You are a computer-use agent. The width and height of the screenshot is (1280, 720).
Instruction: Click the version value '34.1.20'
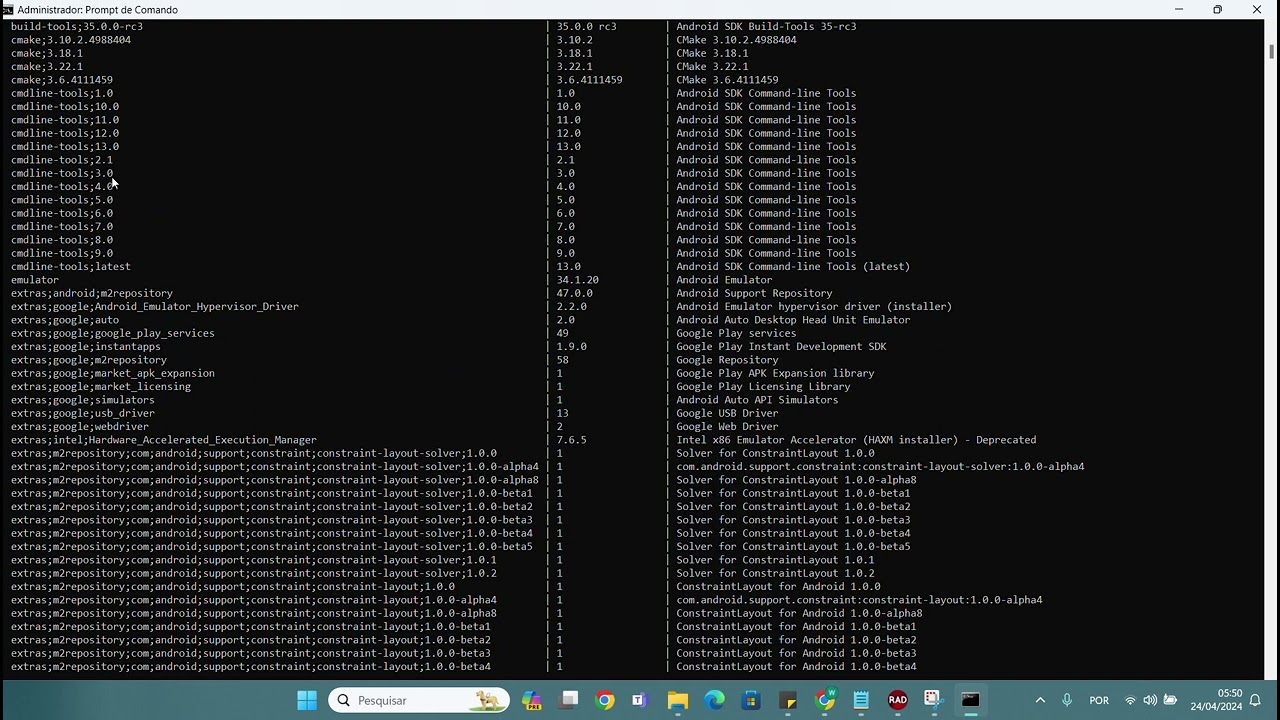click(x=578, y=280)
